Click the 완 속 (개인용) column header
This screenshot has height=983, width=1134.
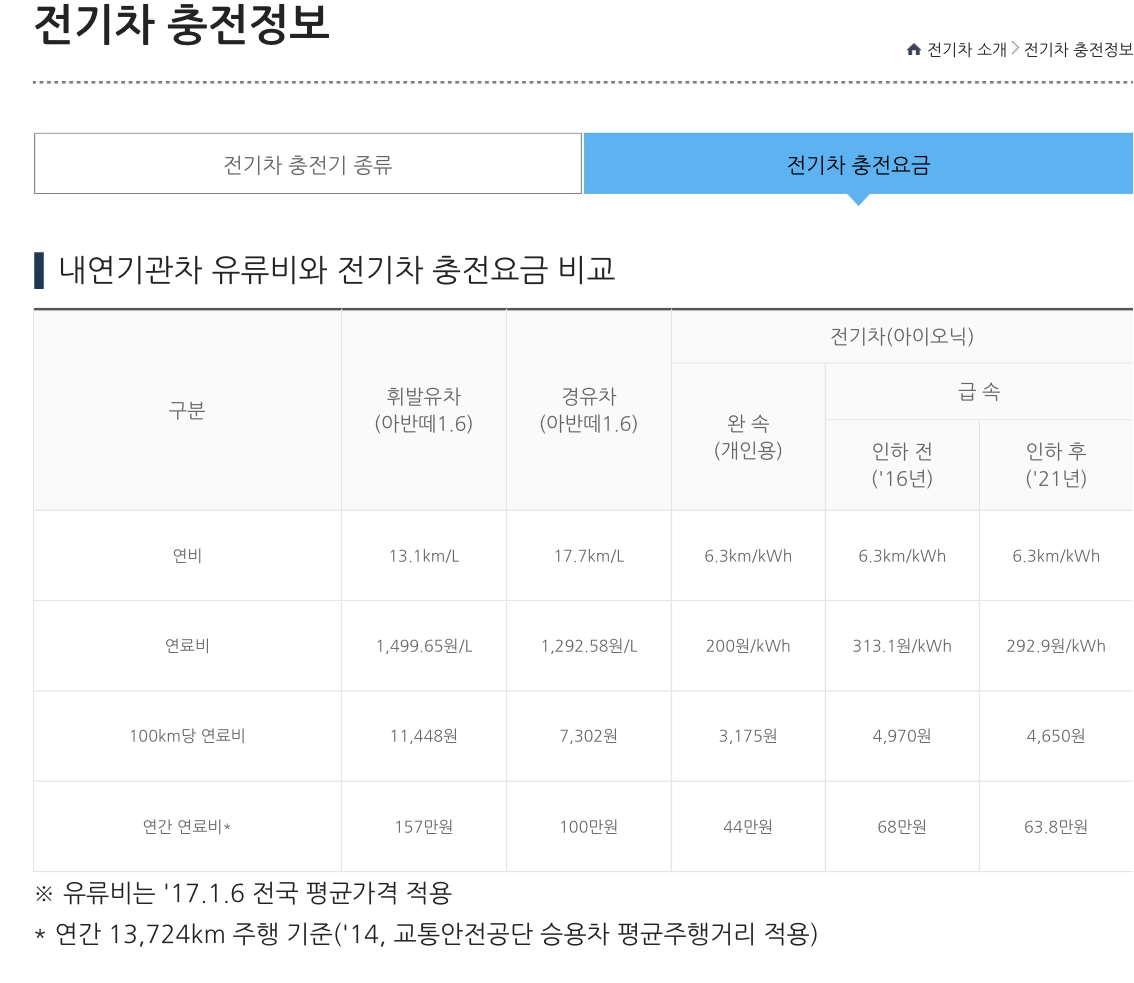749,437
